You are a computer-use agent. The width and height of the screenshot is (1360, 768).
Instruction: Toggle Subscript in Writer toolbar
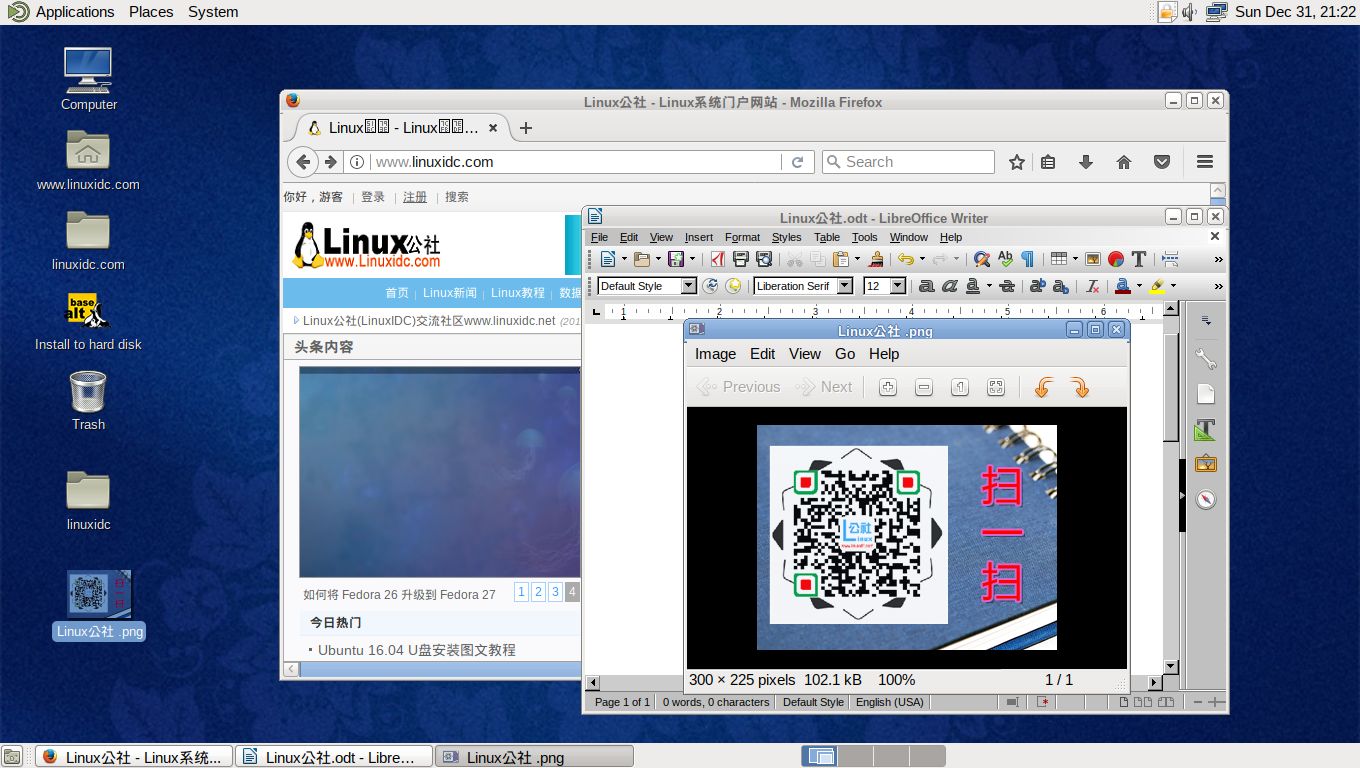pyautogui.click(x=1061, y=286)
